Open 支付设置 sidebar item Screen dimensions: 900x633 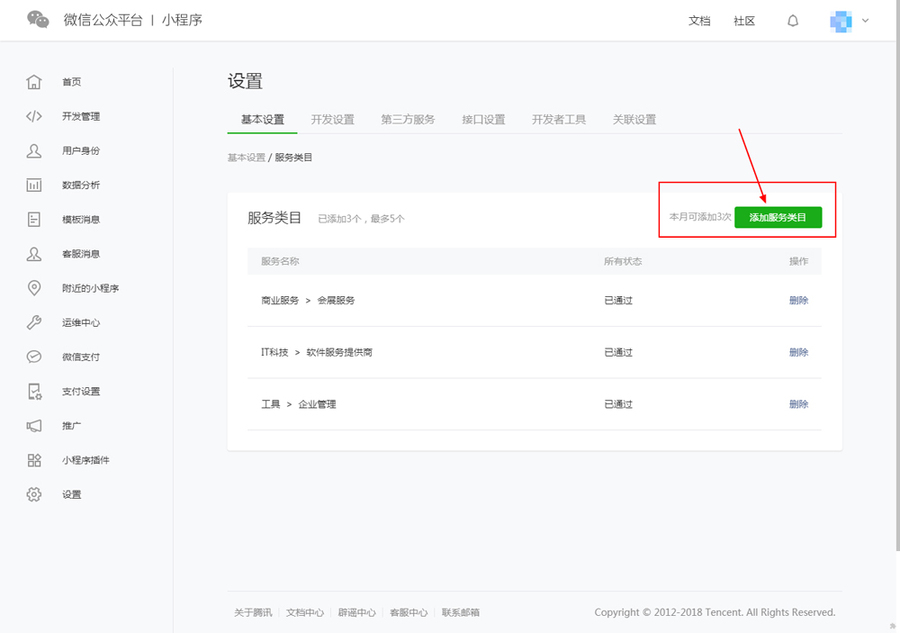pos(81,392)
